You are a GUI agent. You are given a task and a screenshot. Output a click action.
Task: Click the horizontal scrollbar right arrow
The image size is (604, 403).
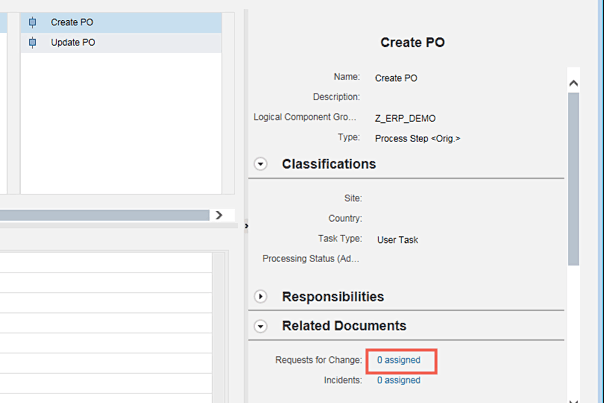pyautogui.click(x=219, y=215)
